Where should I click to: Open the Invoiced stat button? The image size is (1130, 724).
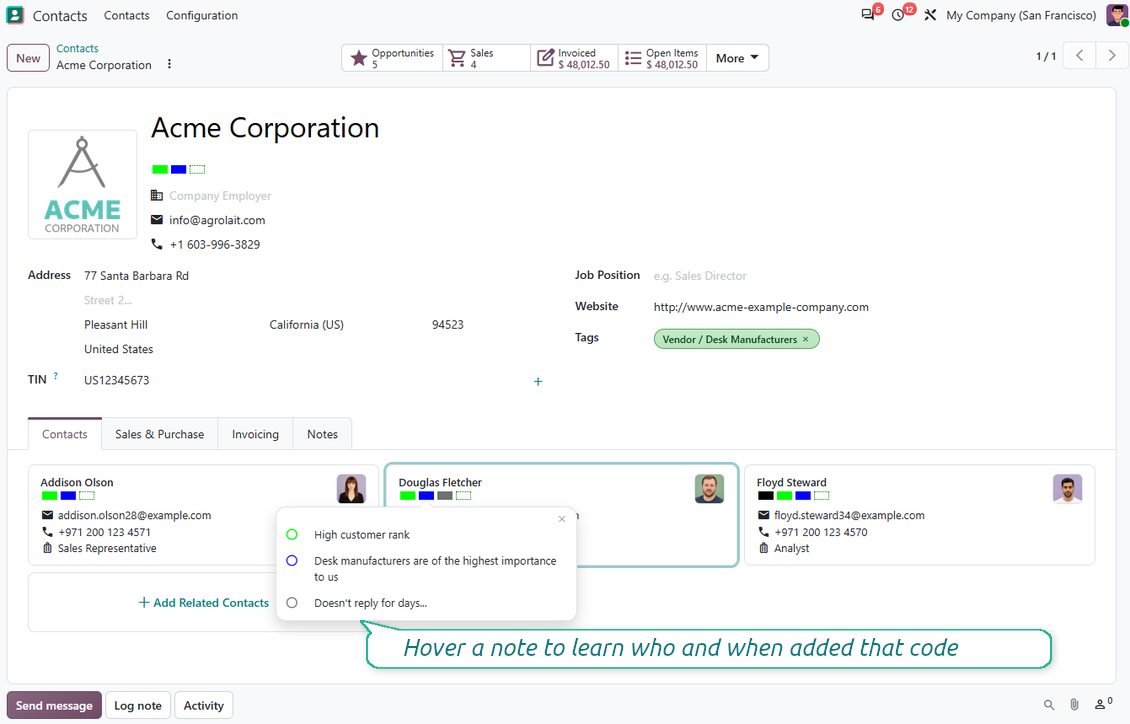point(574,58)
